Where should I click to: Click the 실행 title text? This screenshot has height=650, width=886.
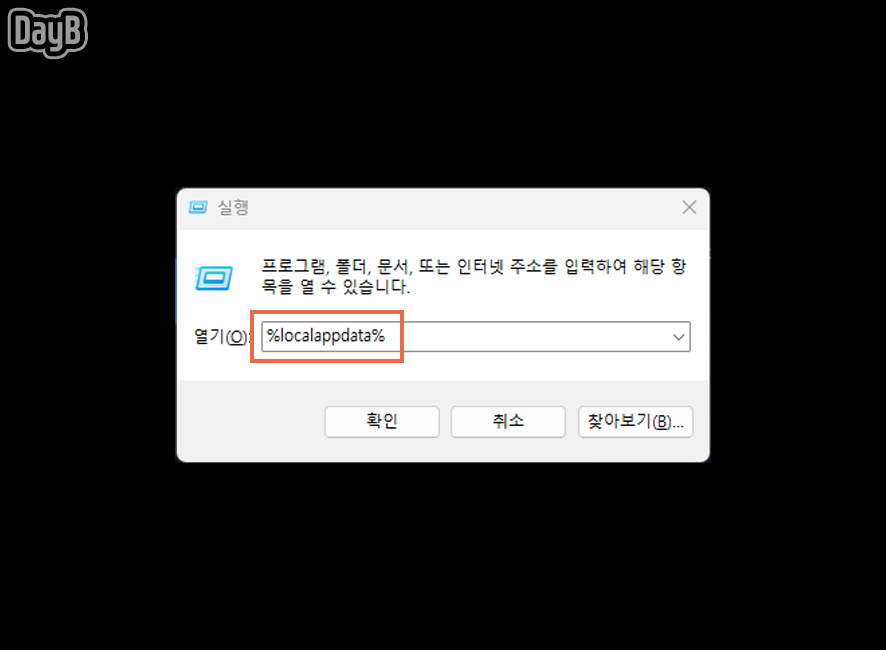pos(233,207)
